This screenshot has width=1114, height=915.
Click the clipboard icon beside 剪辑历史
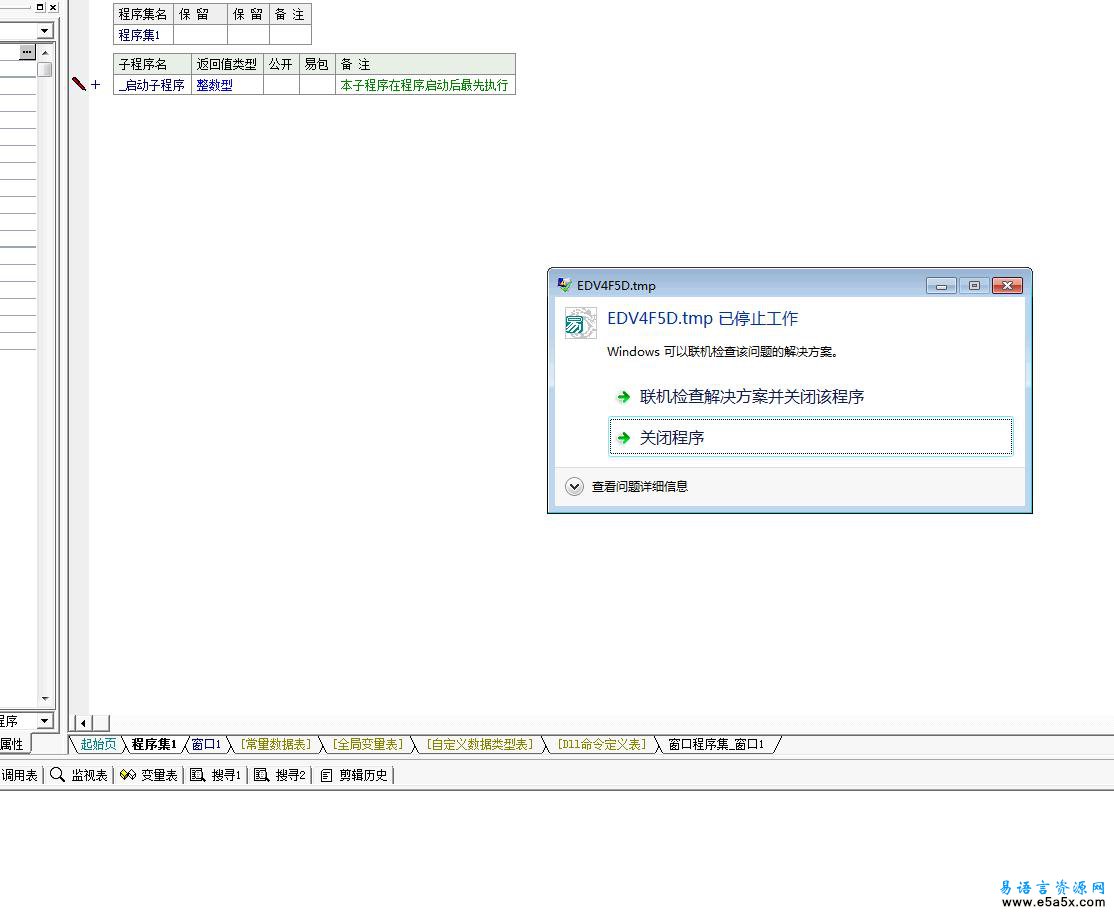[x=326, y=775]
